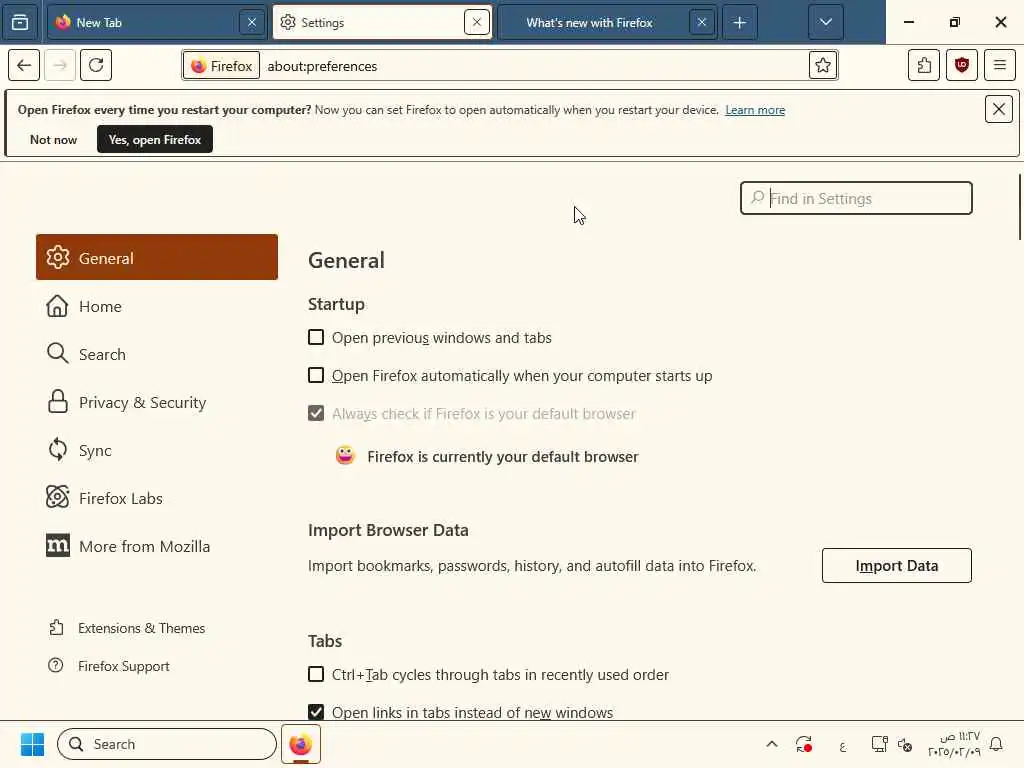Uncheck Open links in tabs option

[316, 712]
